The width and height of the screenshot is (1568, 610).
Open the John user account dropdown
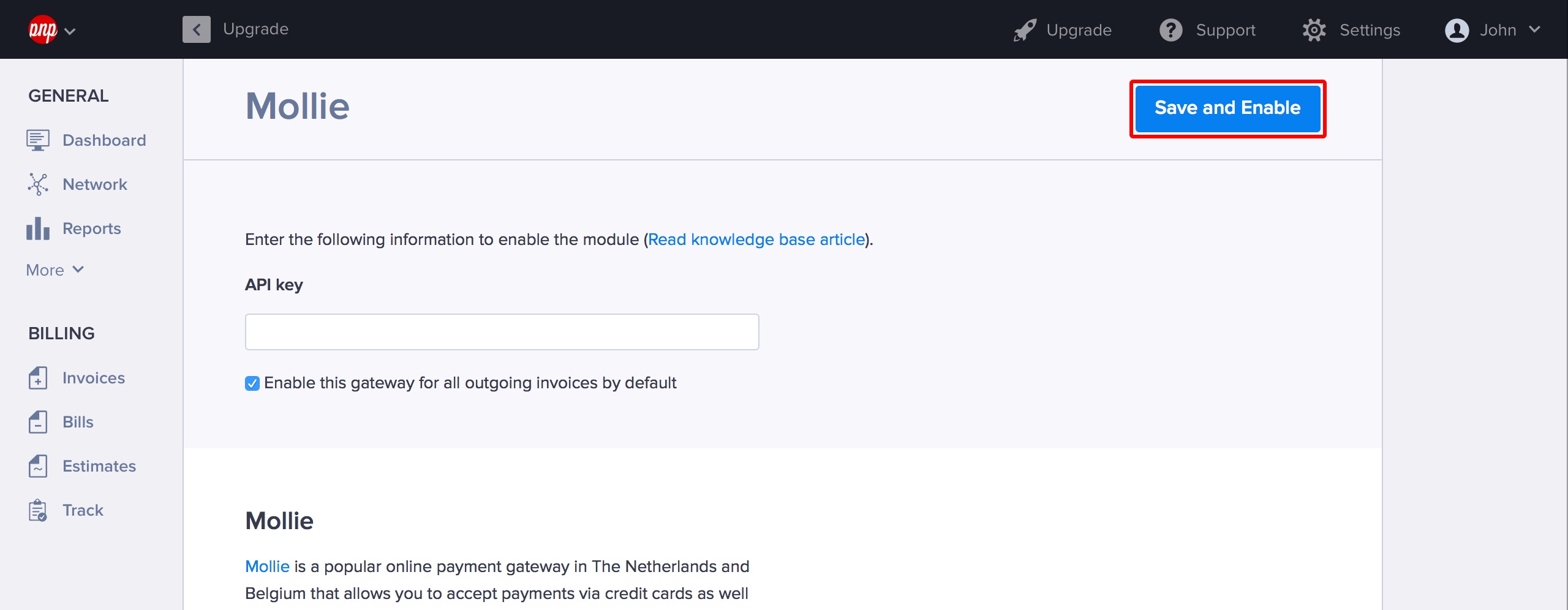point(1492,30)
